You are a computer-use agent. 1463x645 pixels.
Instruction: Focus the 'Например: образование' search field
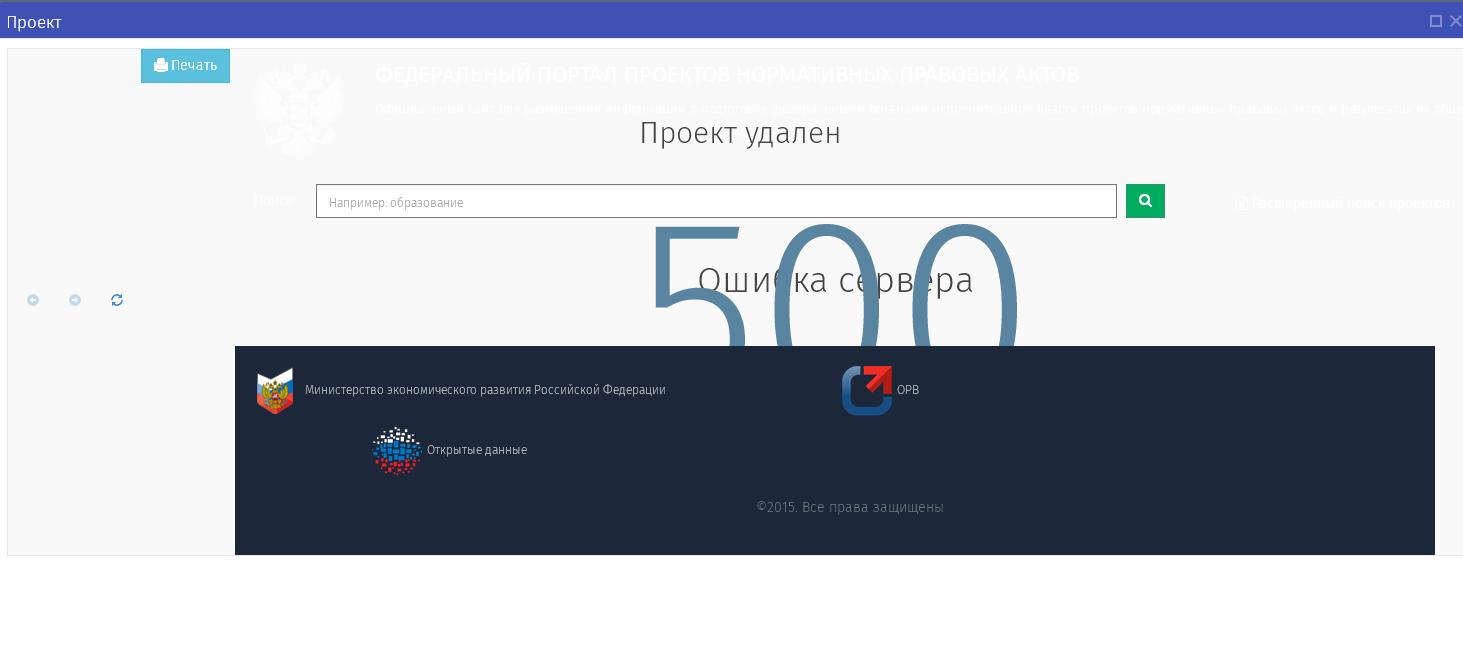tap(716, 201)
